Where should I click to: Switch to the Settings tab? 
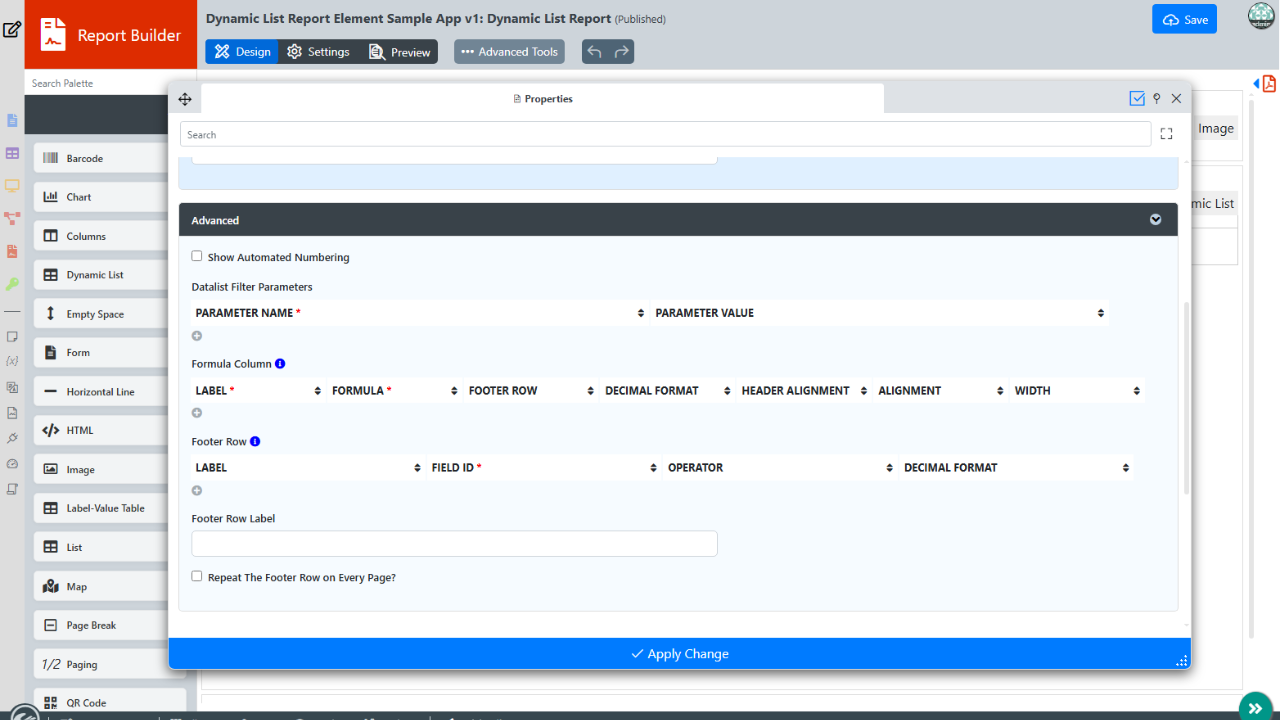pos(318,52)
